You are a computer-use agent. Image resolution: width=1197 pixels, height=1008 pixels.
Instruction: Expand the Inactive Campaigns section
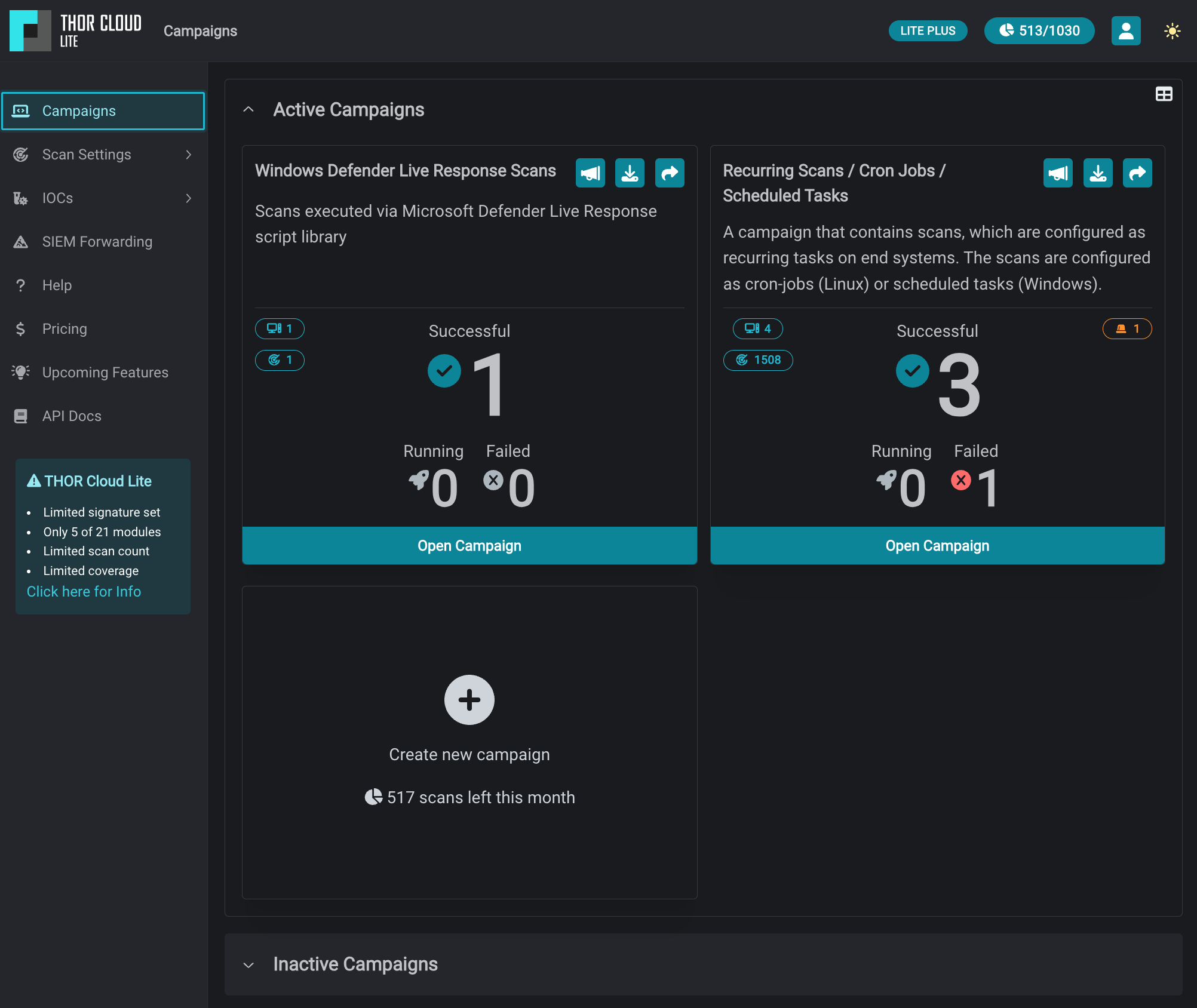click(248, 965)
